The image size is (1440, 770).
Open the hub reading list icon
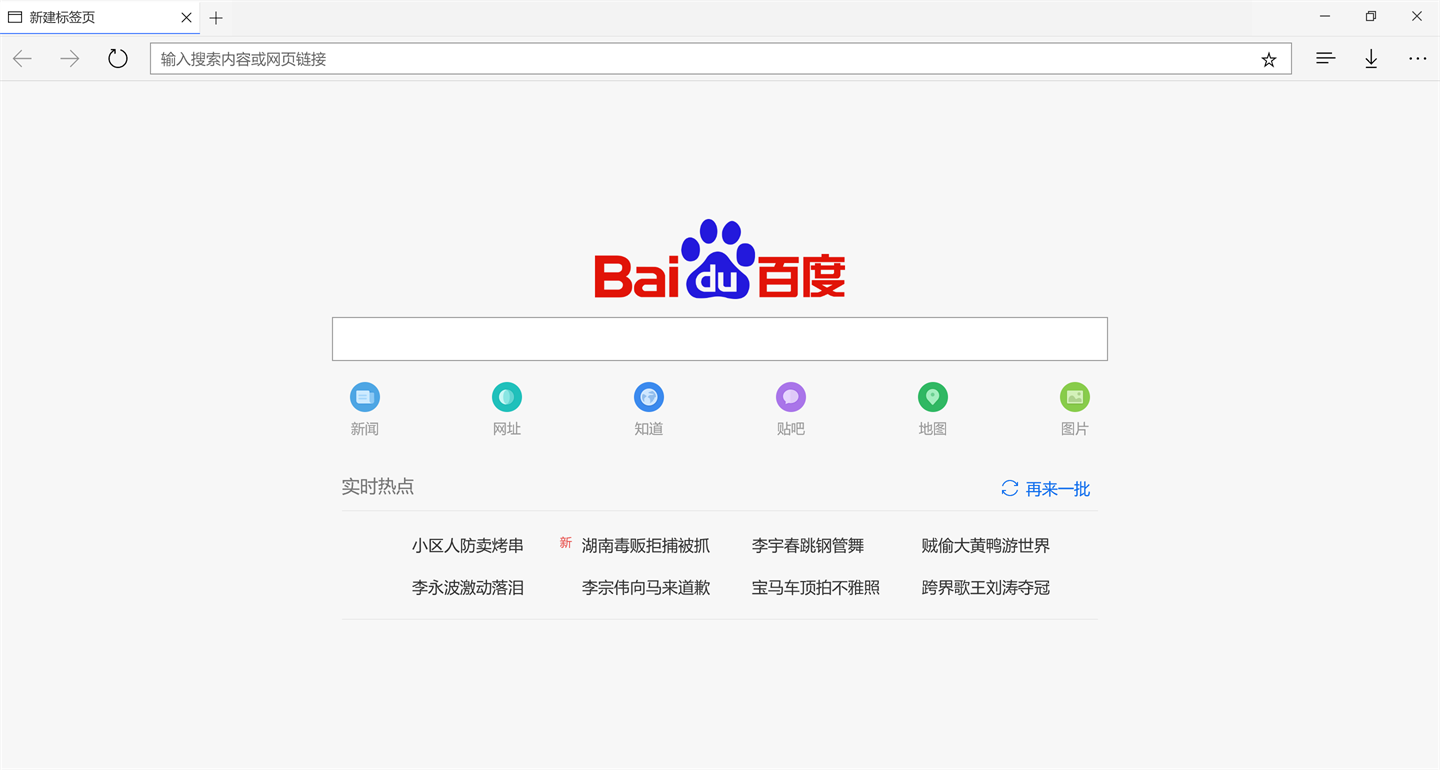click(1325, 59)
